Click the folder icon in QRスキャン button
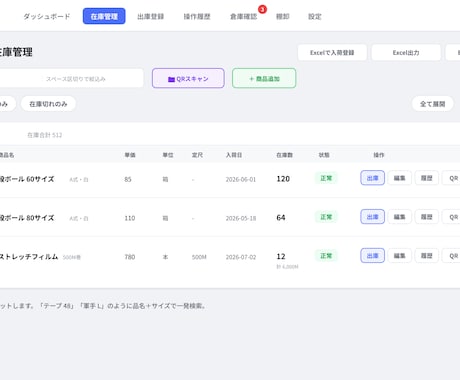 click(171, 79)
